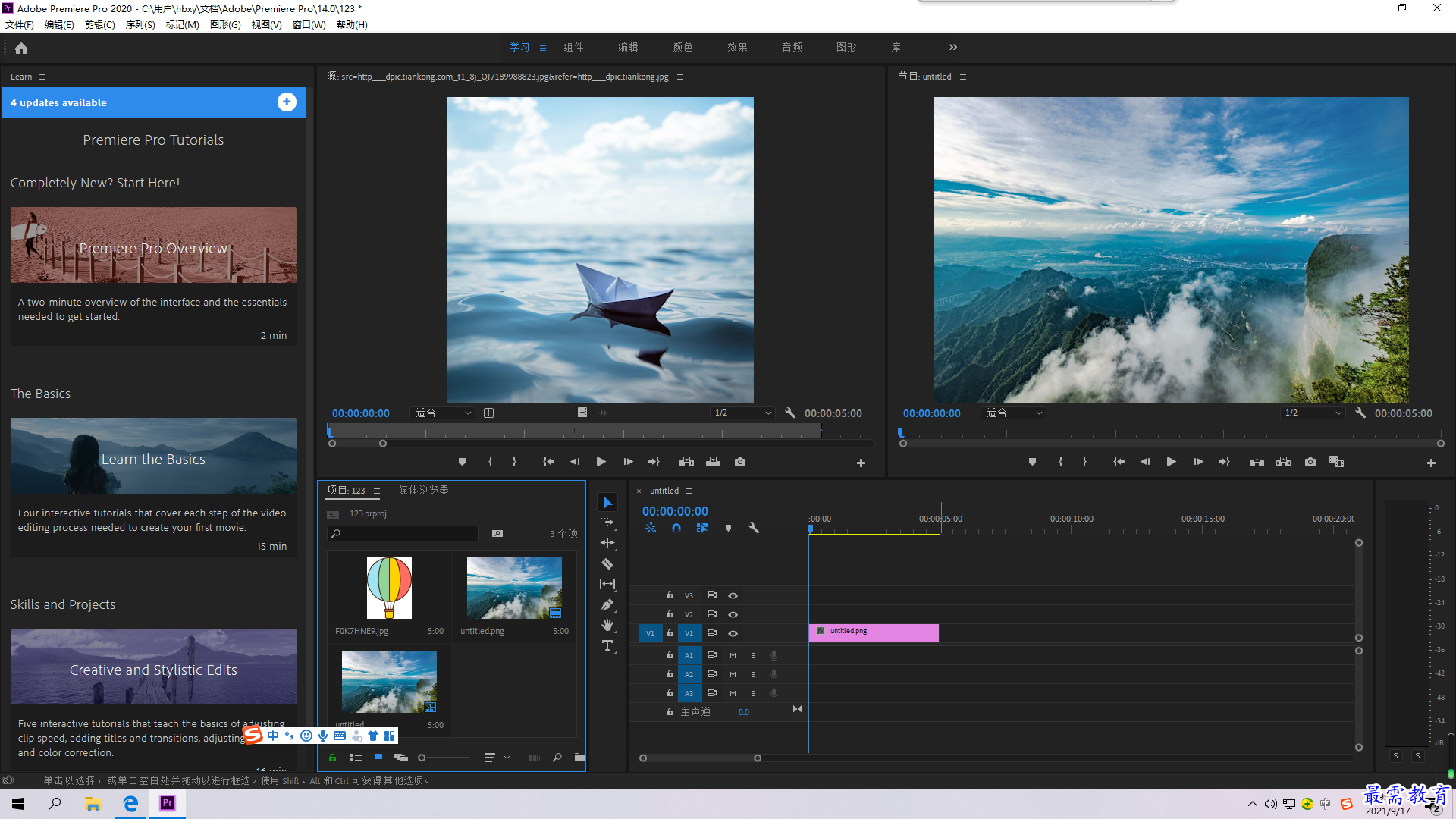Switch to 媒体浏览器 tab

point(423,491)
